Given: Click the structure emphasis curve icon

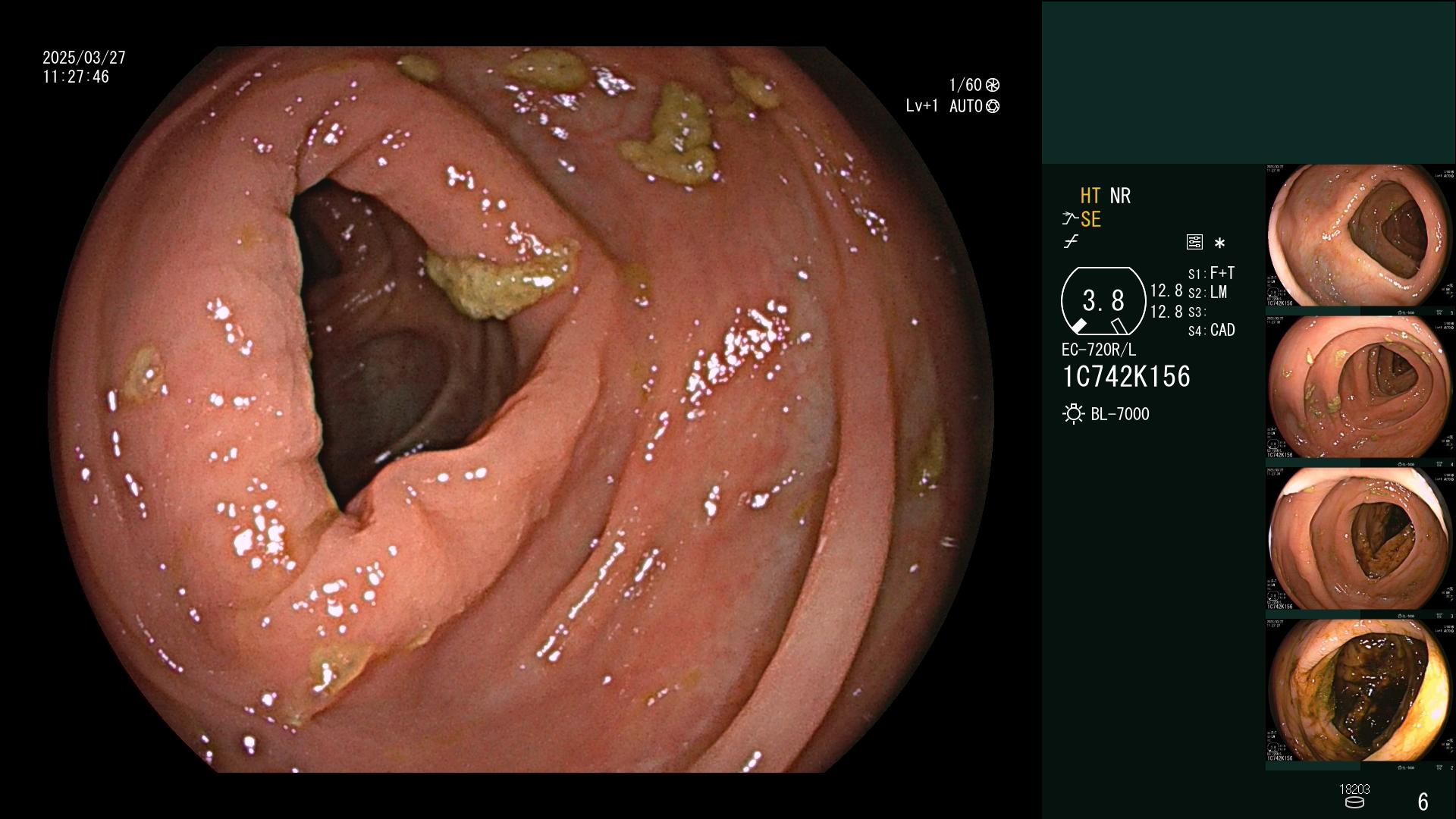Looking at the screenshot, I should click(x=1070, y=219).
